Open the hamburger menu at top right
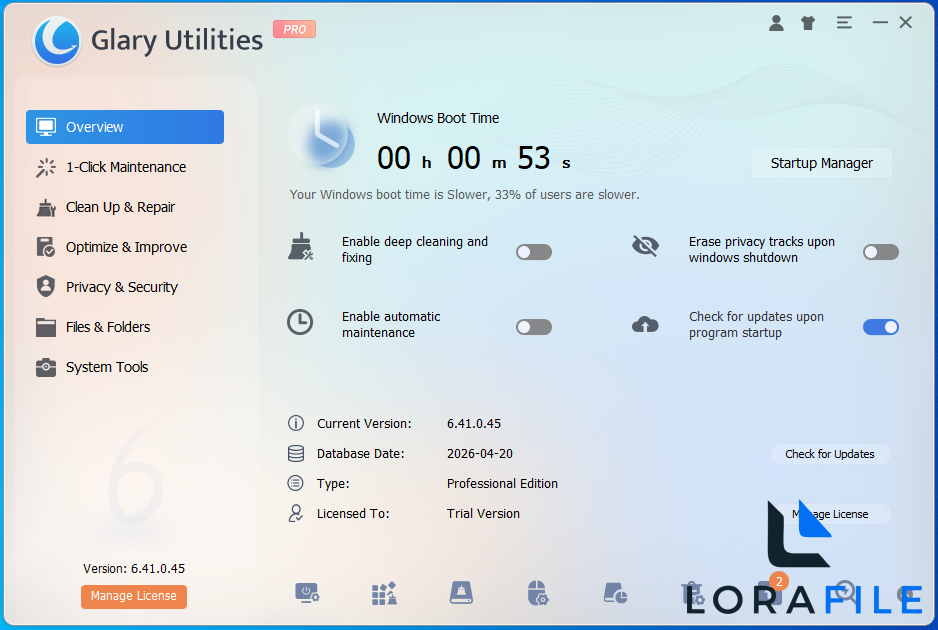938x630 pixels. [x=844, y=21]
